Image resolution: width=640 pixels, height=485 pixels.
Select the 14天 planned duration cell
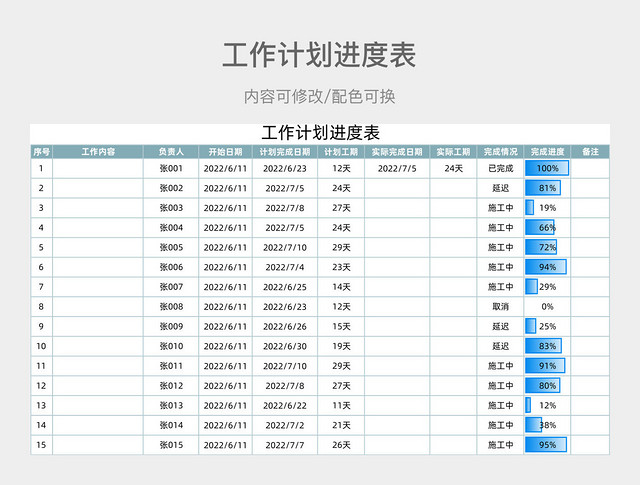pyautogui.click(x=341, y=287)
